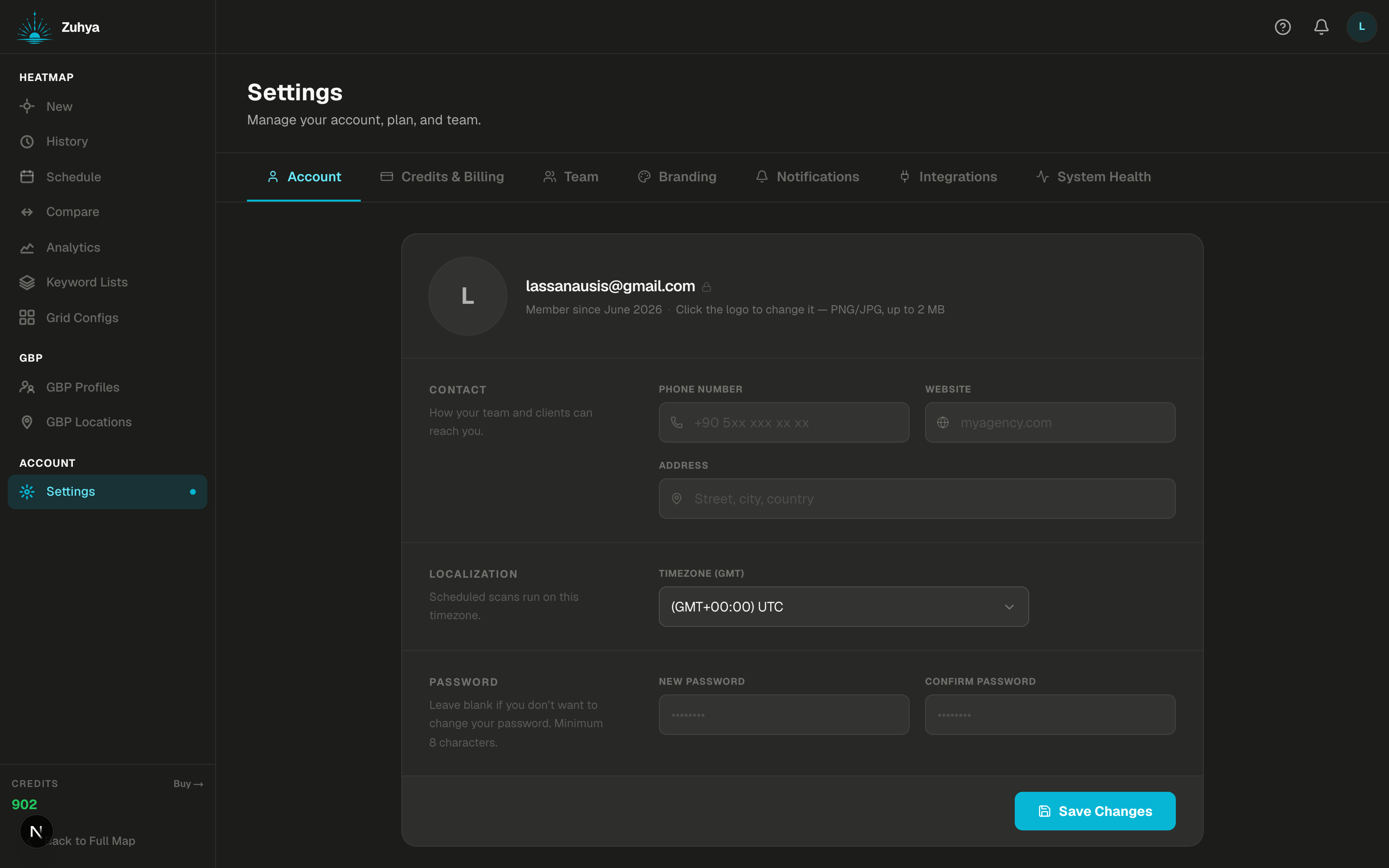
Task: Open the help question-mark icon
Action: [x=1282, y=27]
